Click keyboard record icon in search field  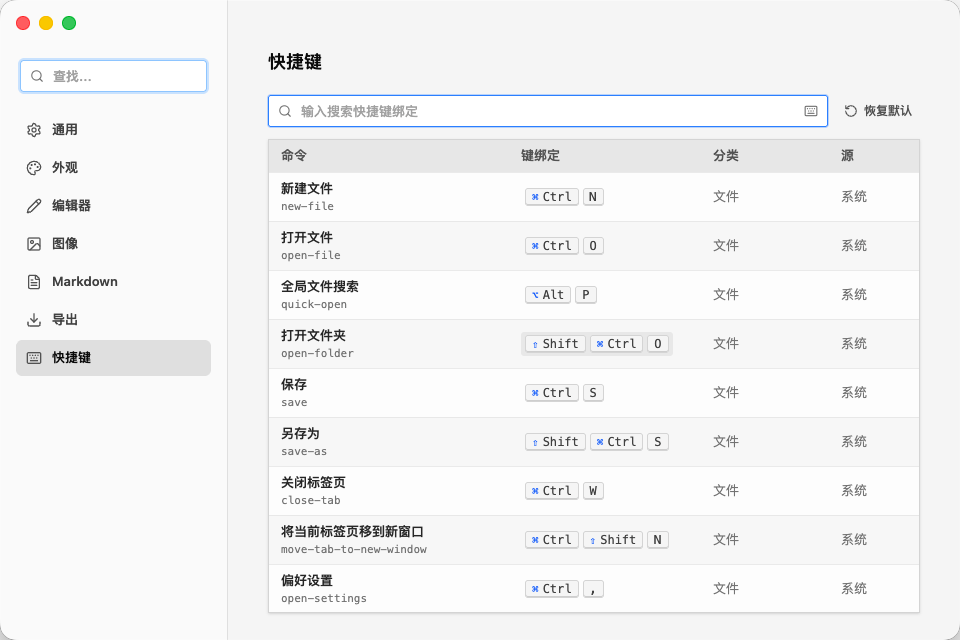pos(811,111)
